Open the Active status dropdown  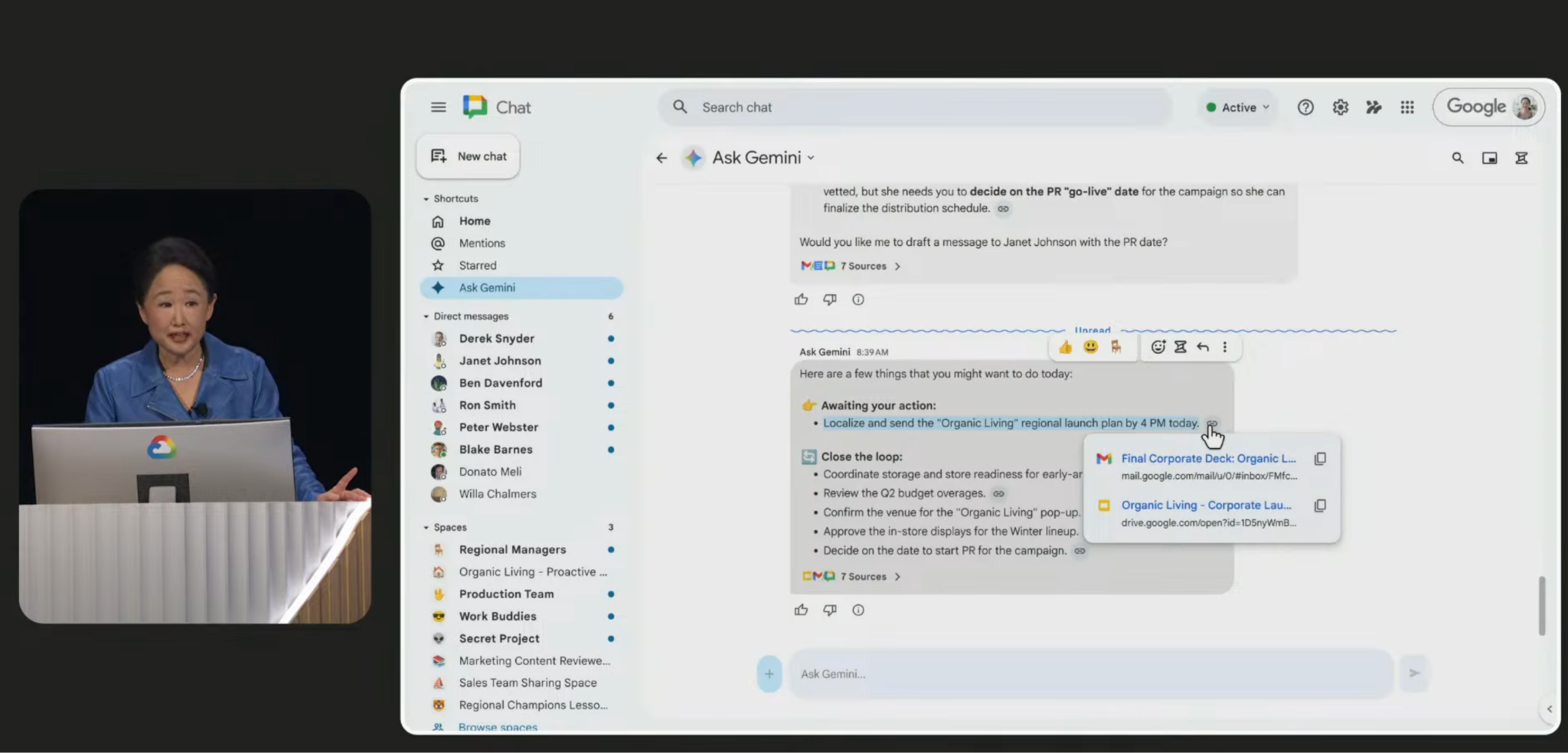click(x=1238, y=107)
